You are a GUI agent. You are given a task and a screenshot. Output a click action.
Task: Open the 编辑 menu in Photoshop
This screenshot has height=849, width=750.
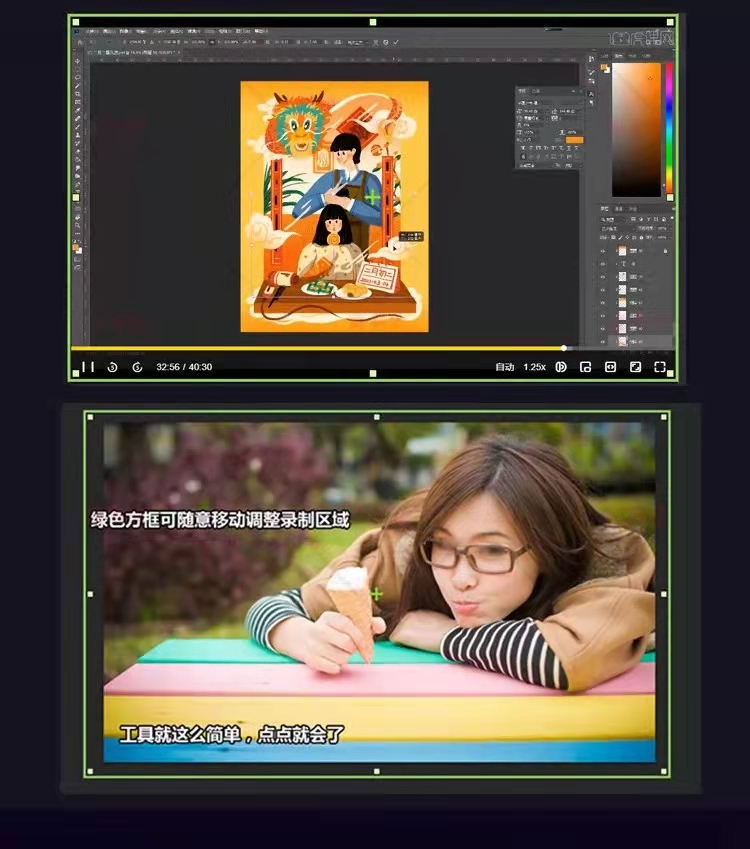tap(109, 31)
